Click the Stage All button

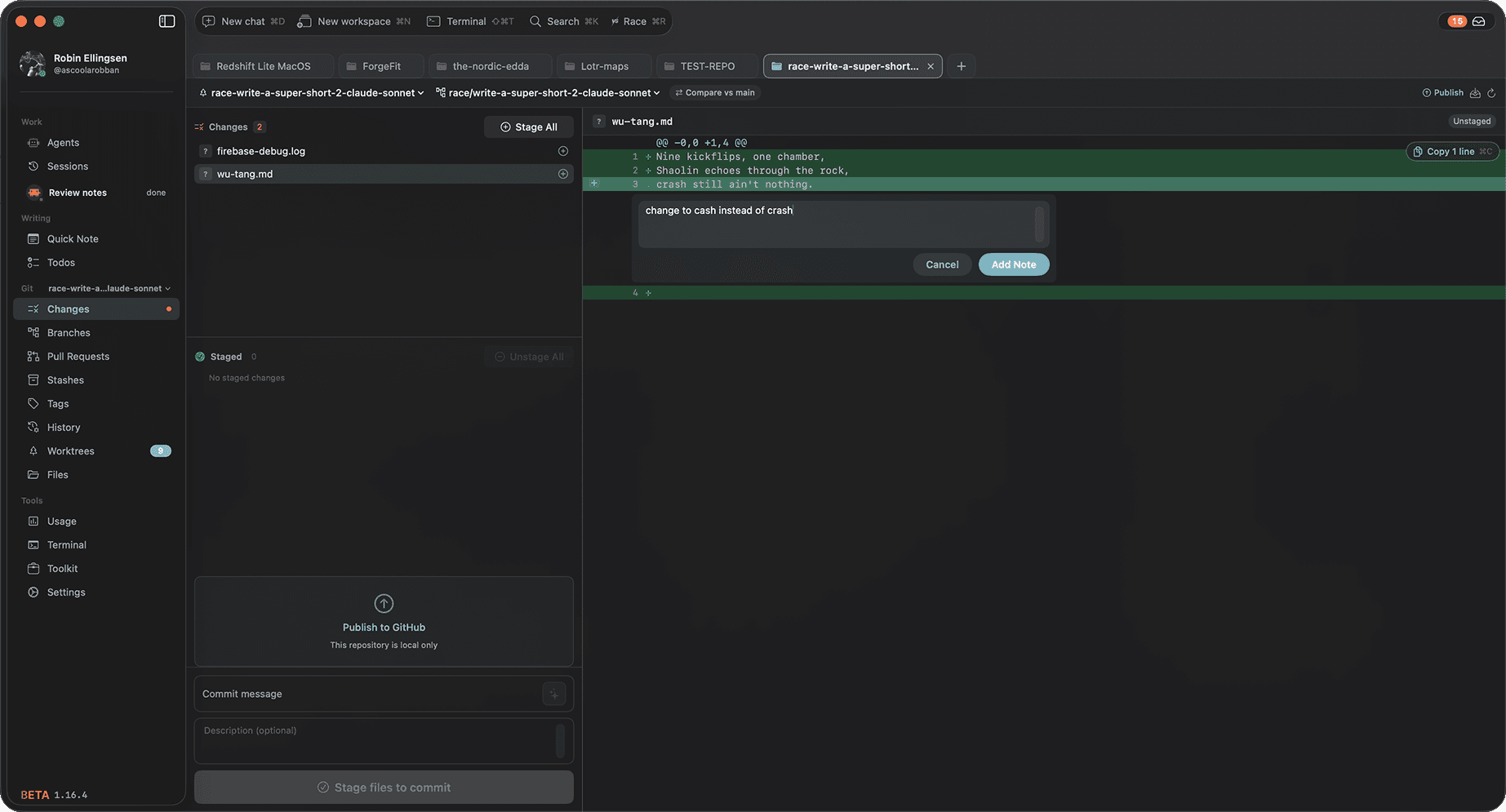529,127
